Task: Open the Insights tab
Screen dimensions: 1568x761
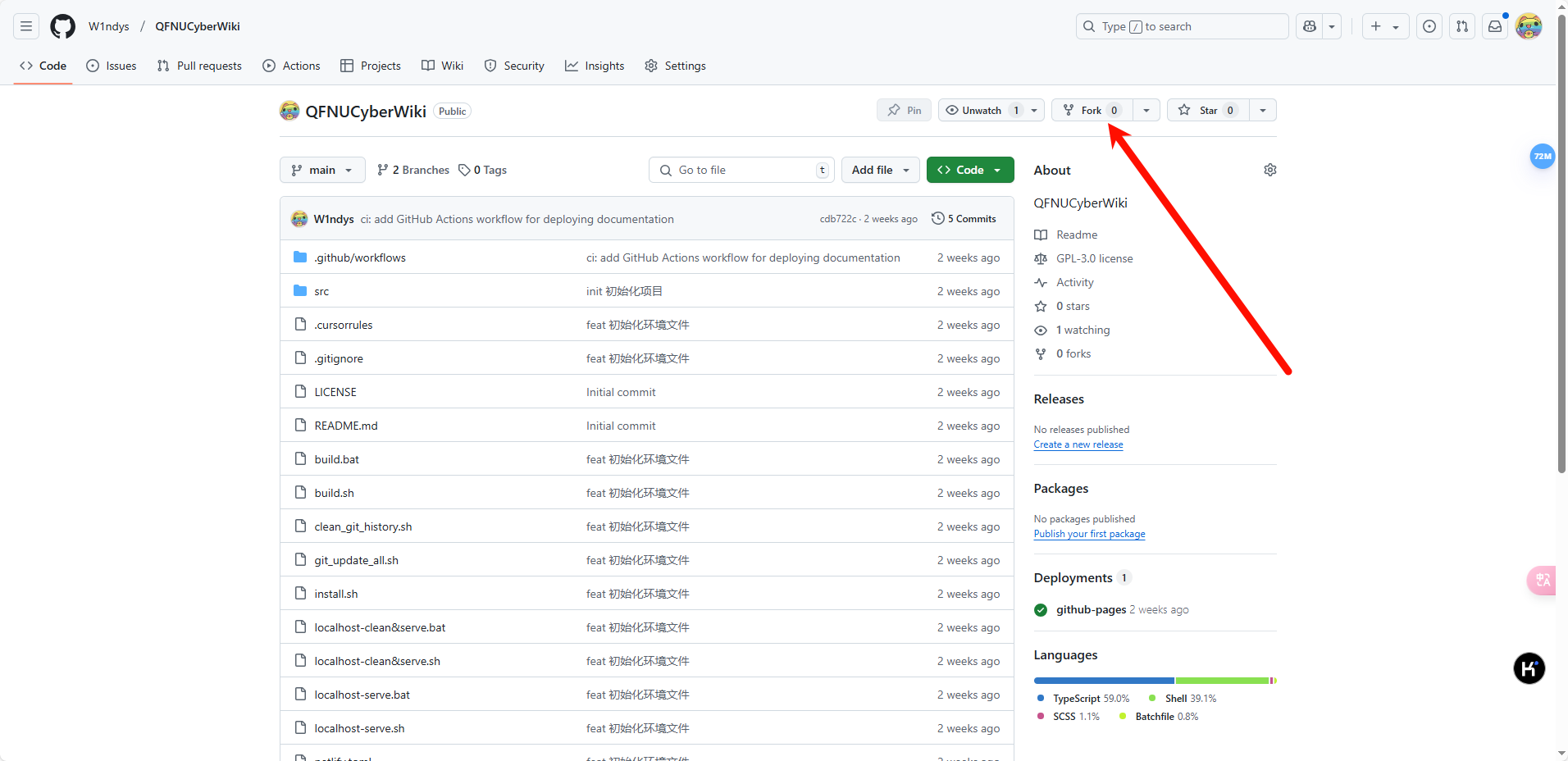Action: [x=595, y=66]
